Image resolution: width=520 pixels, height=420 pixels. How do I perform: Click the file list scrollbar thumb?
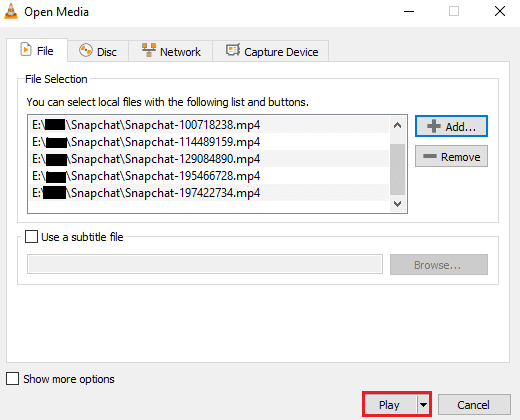pyautogui.click(x=397, y=169)
